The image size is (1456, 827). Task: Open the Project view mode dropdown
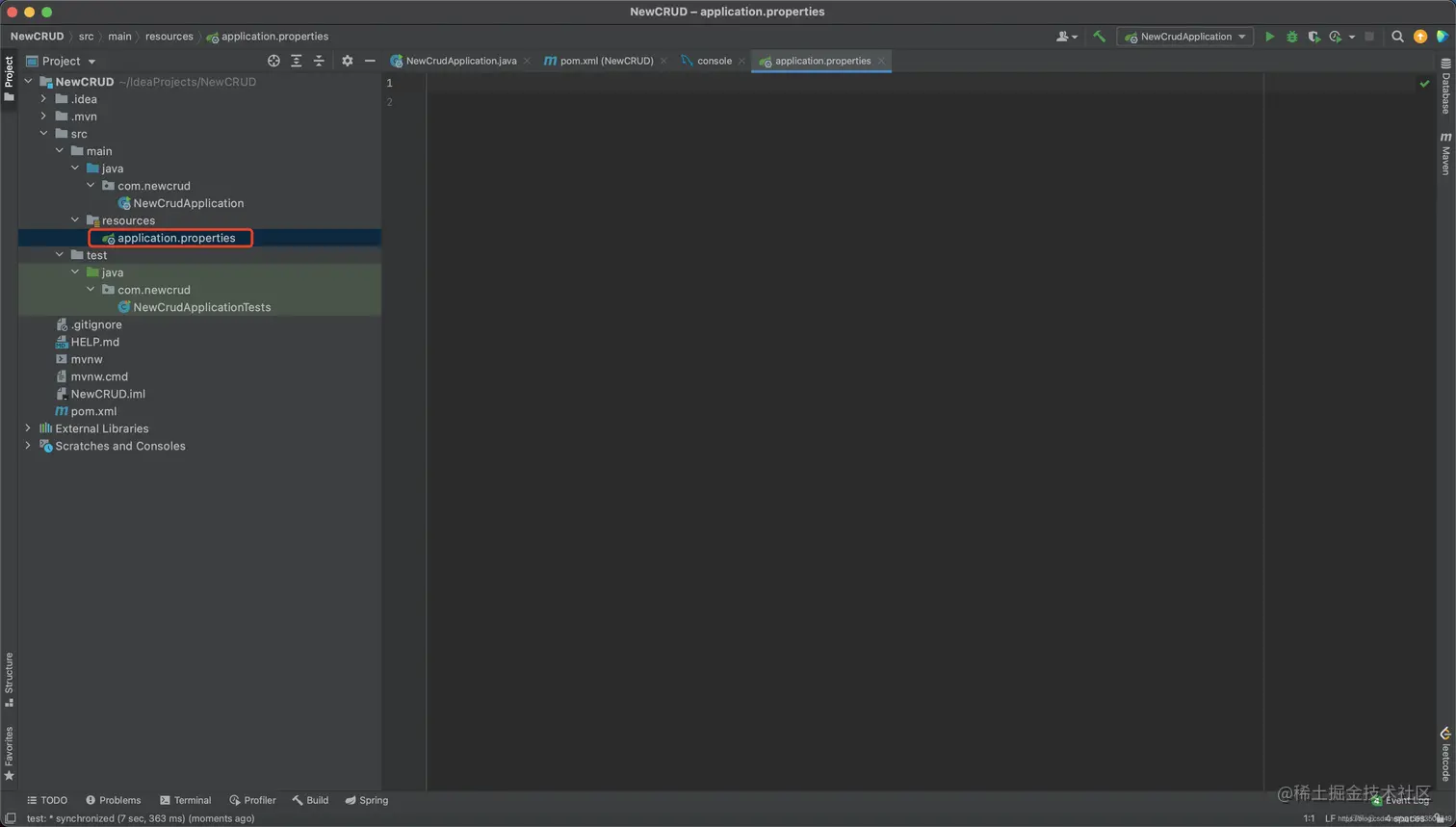click(62, 61)
